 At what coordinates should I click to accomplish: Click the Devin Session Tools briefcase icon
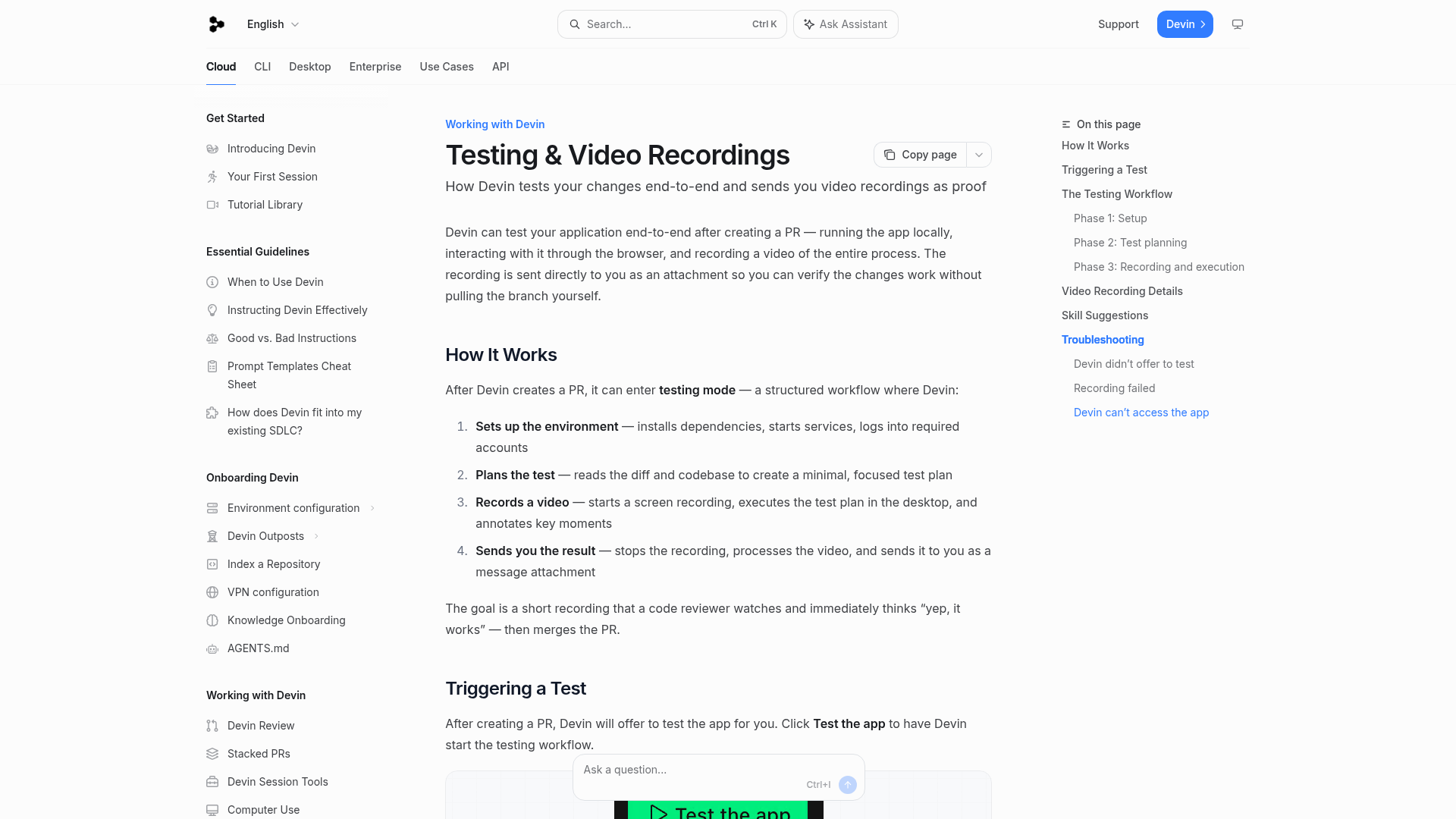[x=212, y=782]
